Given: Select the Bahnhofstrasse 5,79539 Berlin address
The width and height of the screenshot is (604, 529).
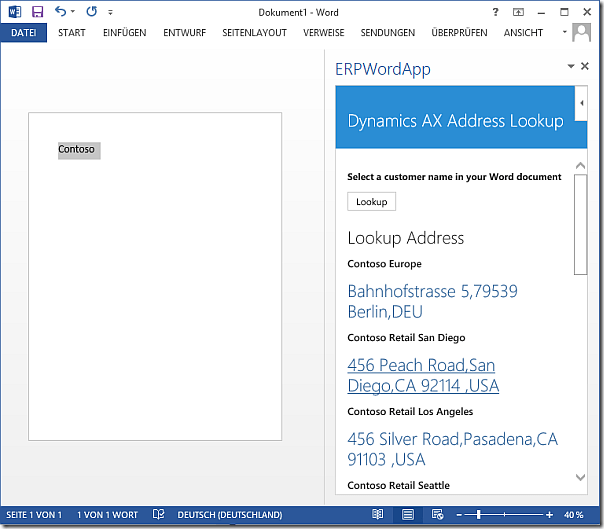Looking at the screenshot, I should pos(432,301).
